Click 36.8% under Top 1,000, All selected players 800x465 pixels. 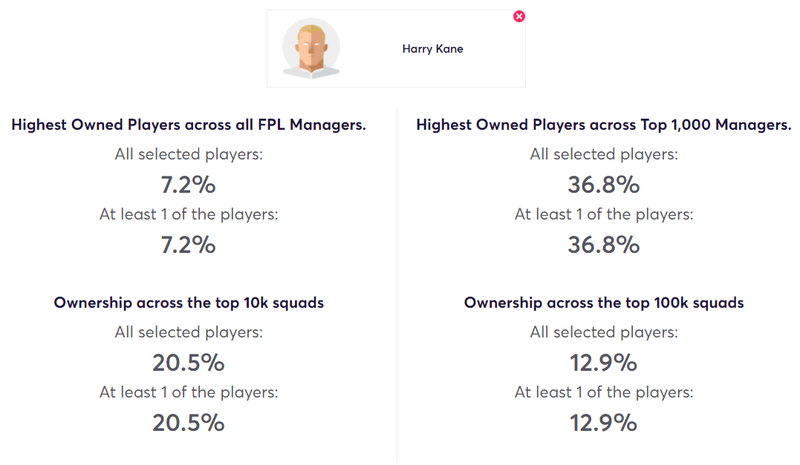tap(604, 185)
